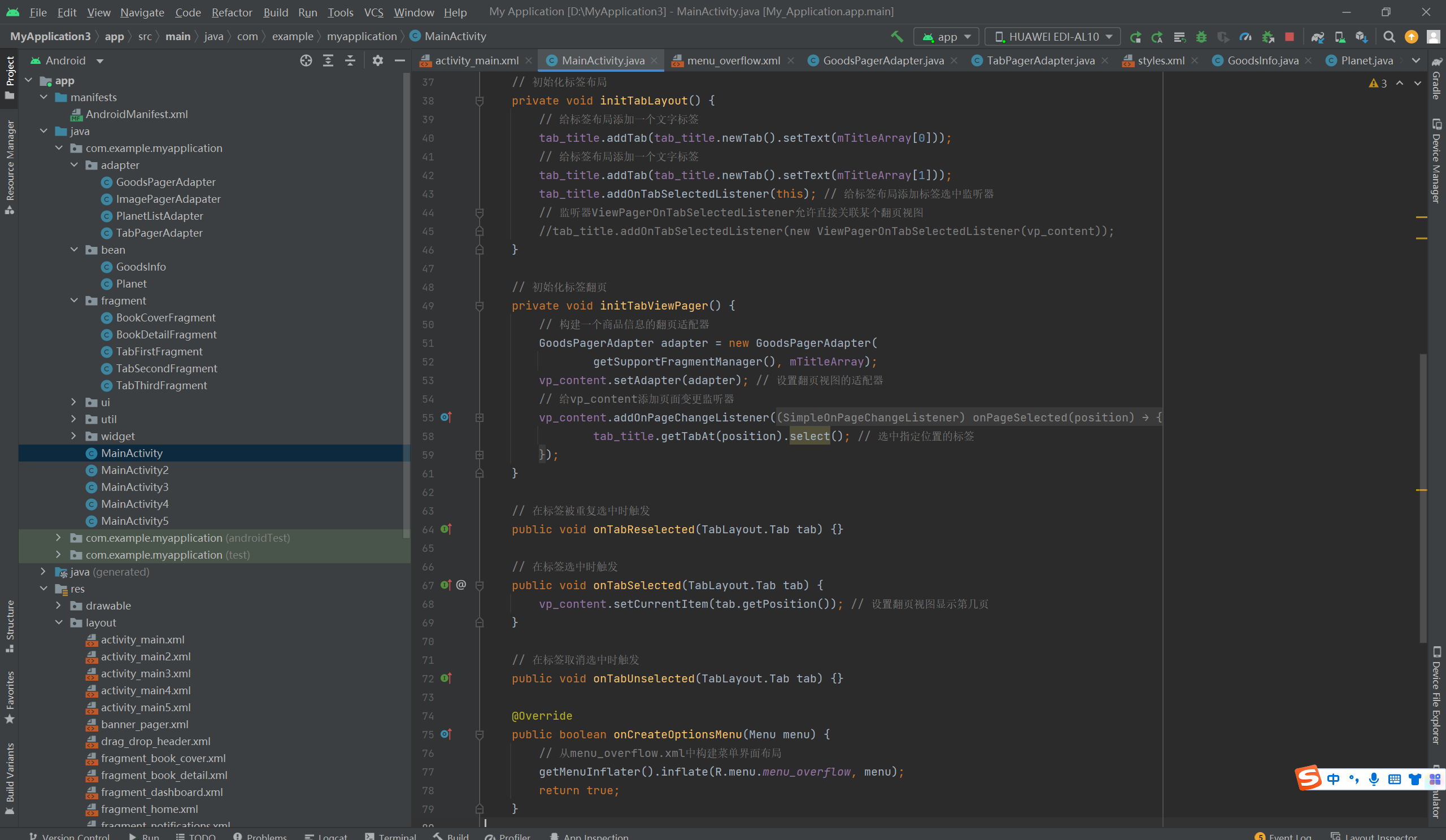Open the Profile app gauge icon
The height and width of the screenshot is (840, 1446).
(1244, 37)
